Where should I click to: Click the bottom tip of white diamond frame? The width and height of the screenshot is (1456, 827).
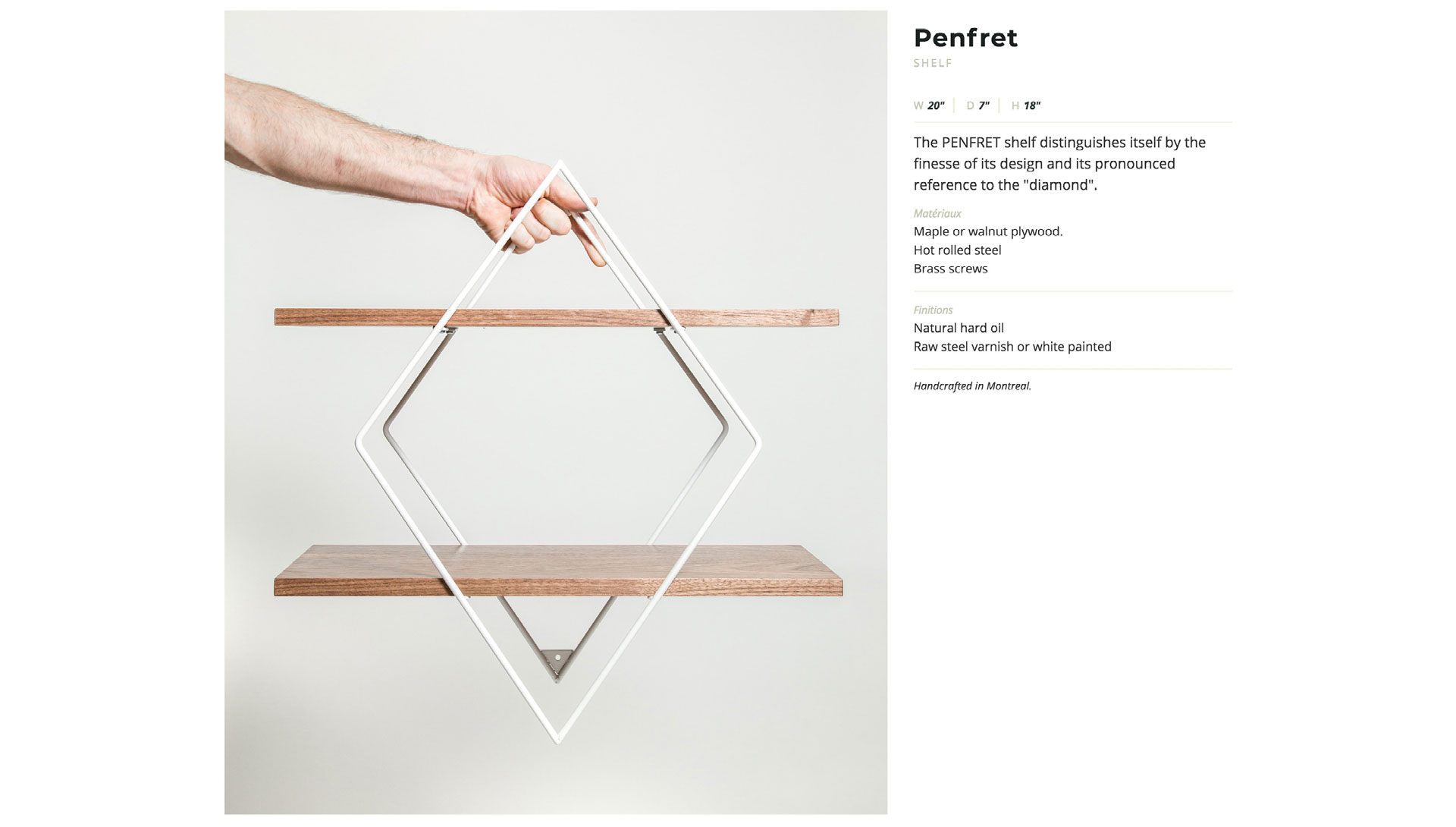(559, 733)
